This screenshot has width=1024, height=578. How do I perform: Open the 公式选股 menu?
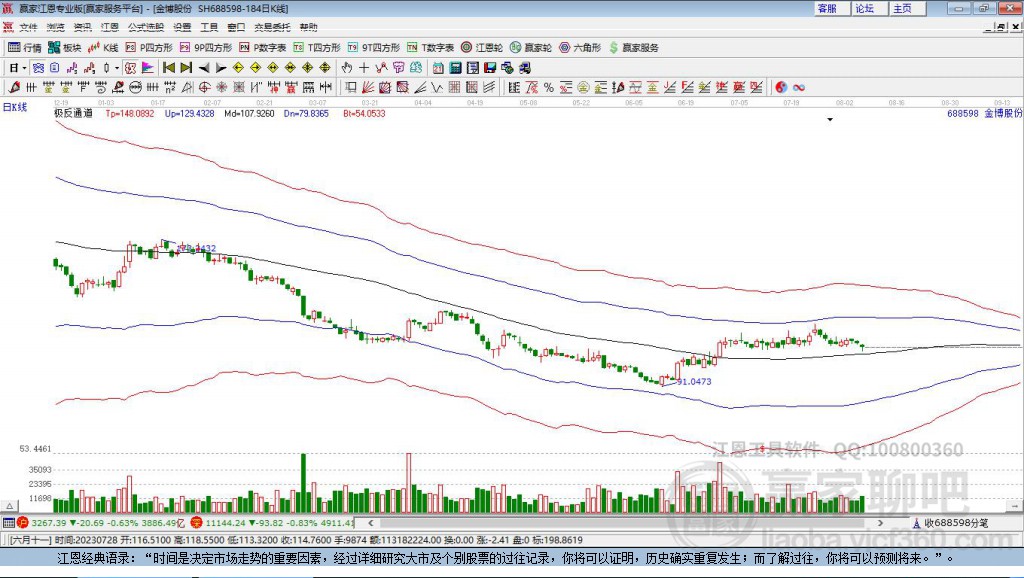[146, 27]
